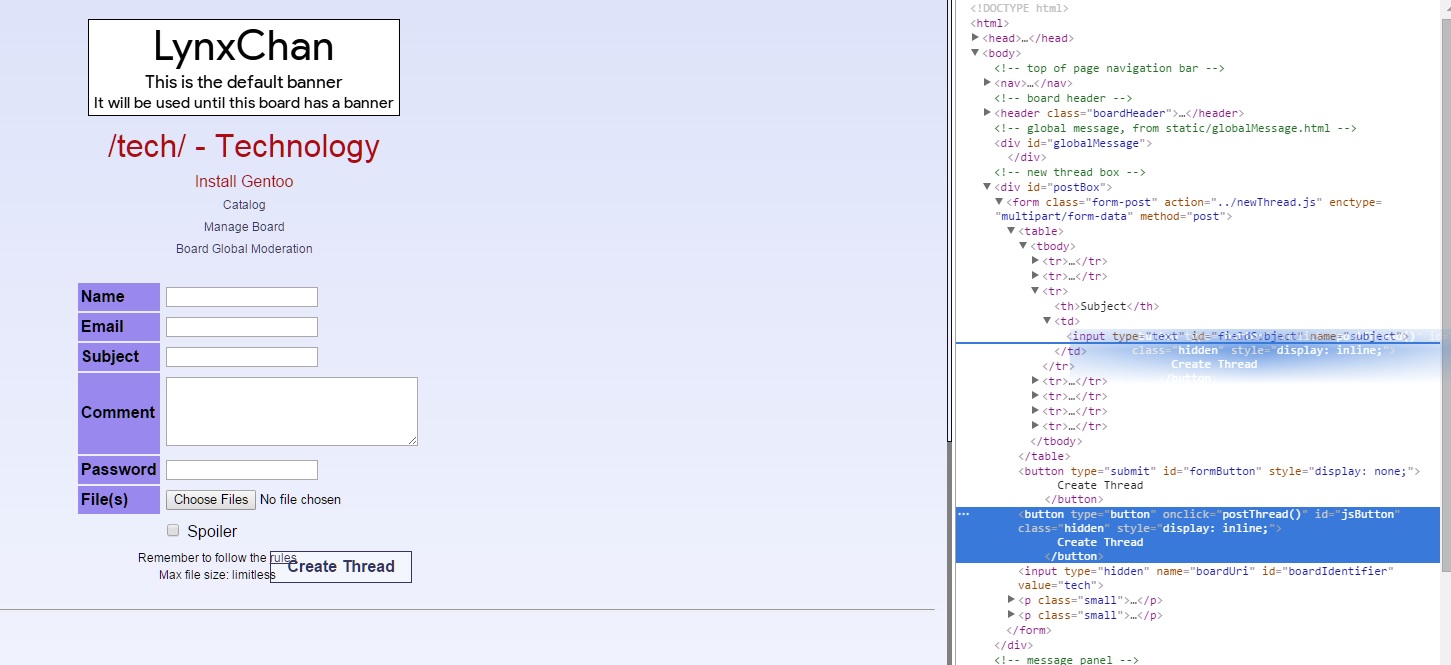The width and height of the screenshot is (1451, 665).
Task: Click the Create Thread button
Action: [x=341, y=567]
